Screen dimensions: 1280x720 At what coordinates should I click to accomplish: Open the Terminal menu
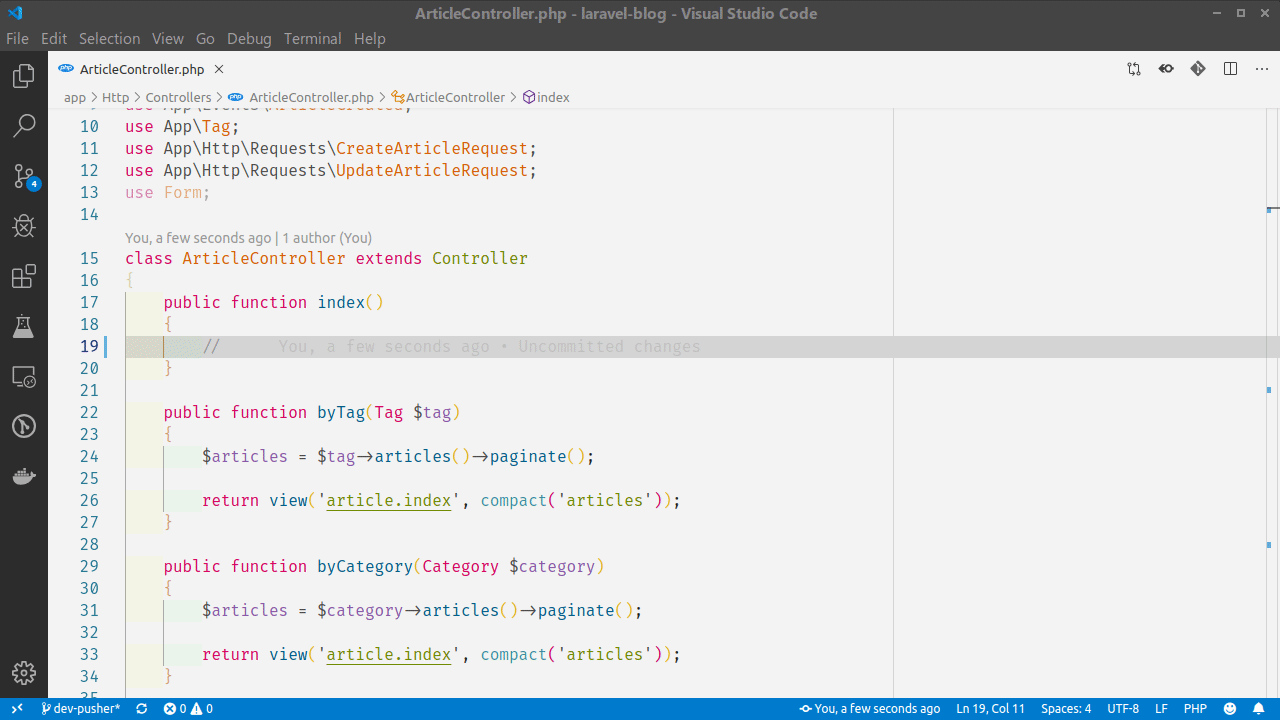(312, 38)
